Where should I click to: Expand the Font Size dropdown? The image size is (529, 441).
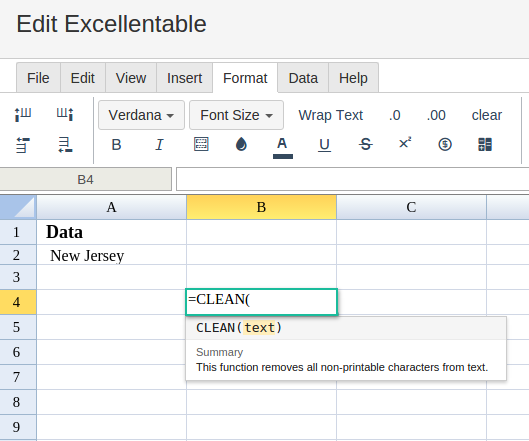(236, 115)
